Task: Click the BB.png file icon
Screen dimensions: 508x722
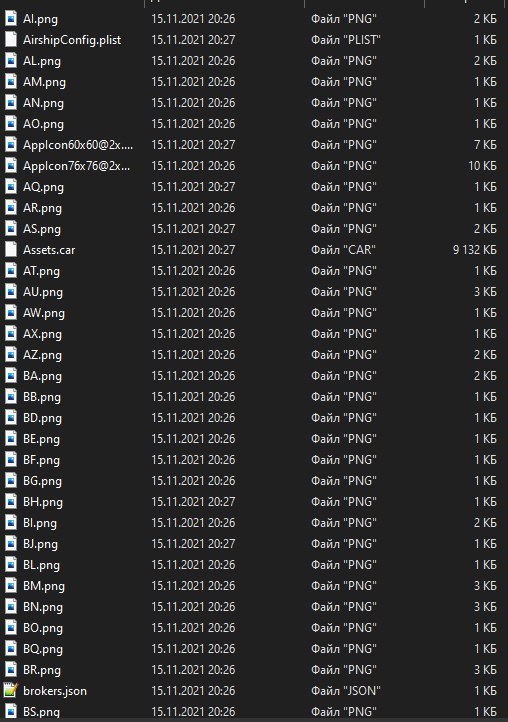Action: click(x=11, y=397)
